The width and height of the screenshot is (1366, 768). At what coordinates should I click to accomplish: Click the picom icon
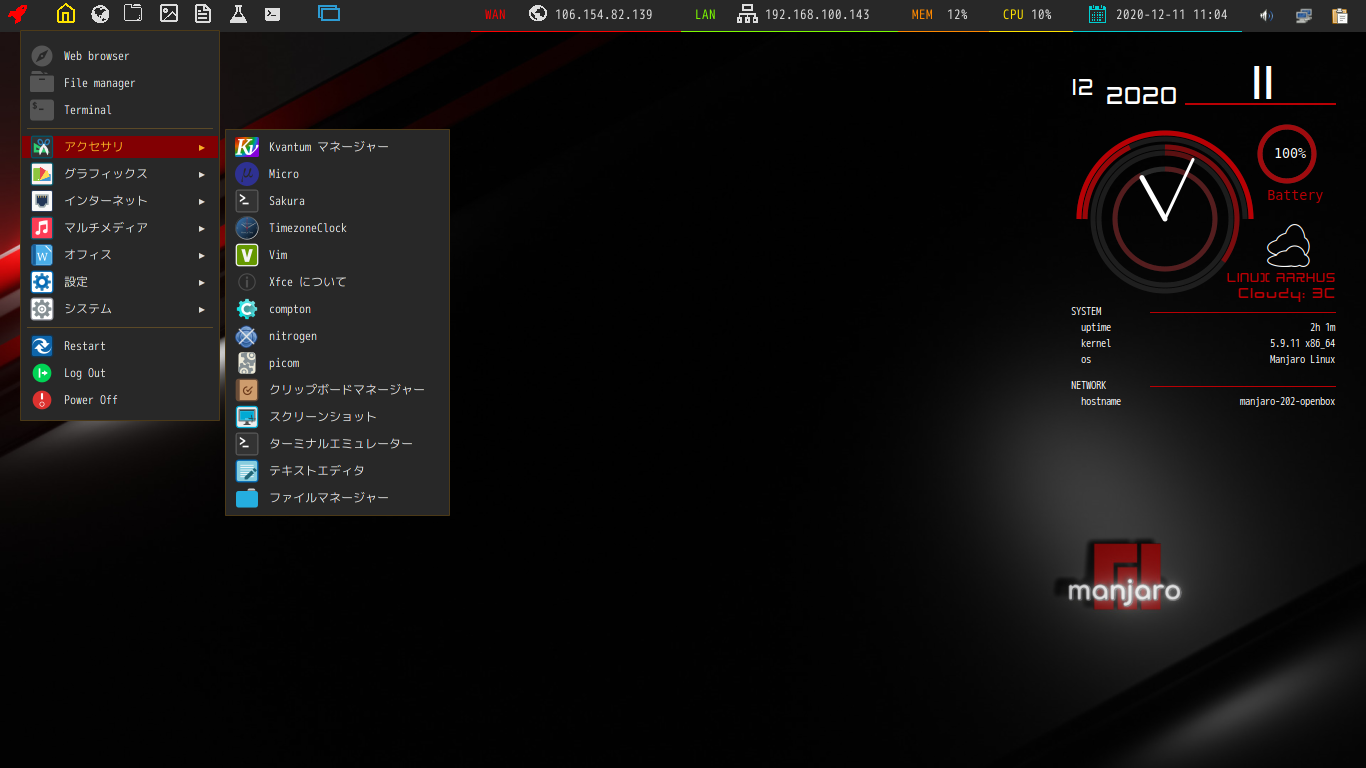247,363
